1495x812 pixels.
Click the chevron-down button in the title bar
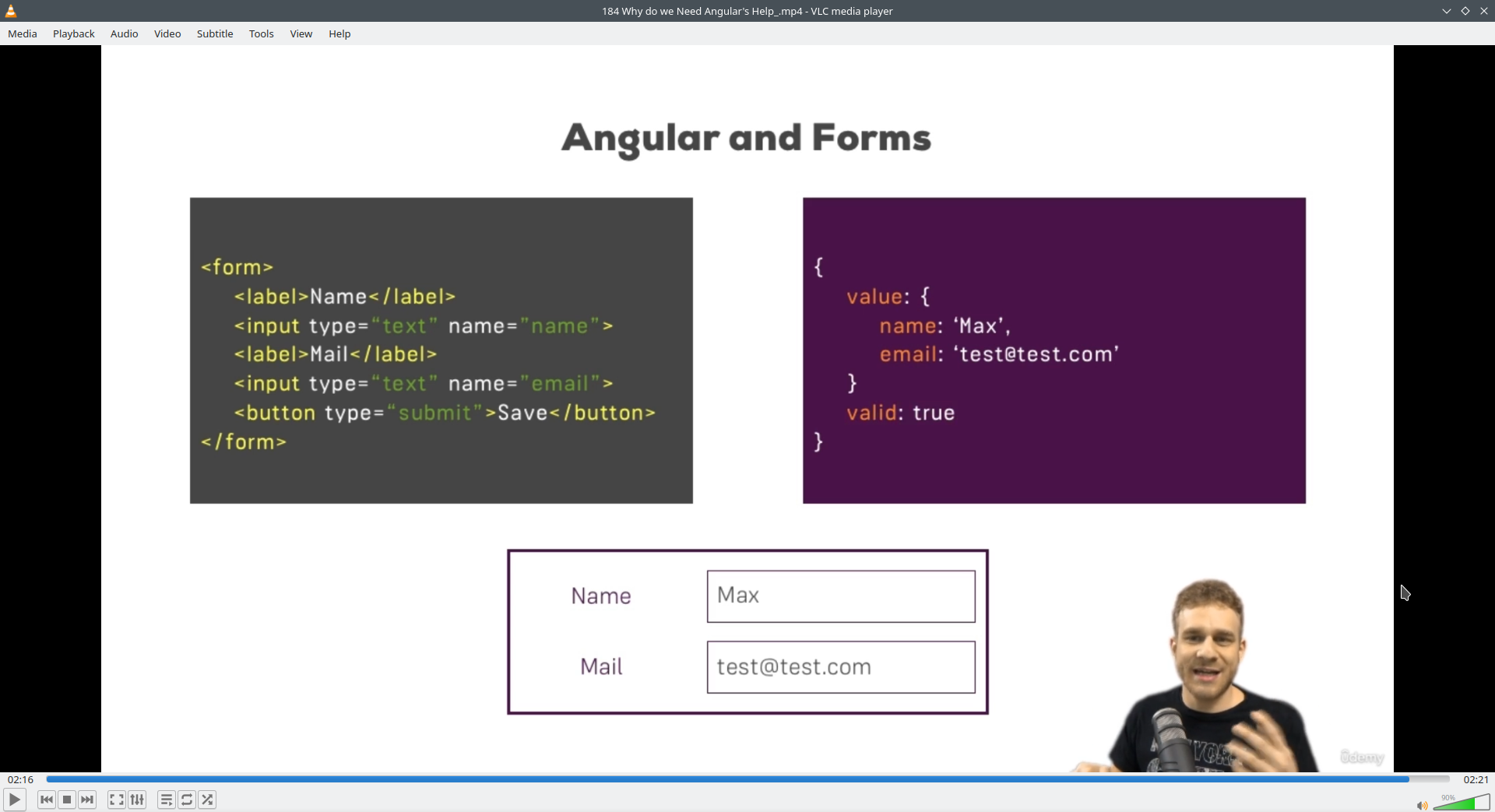[1446, 11]
